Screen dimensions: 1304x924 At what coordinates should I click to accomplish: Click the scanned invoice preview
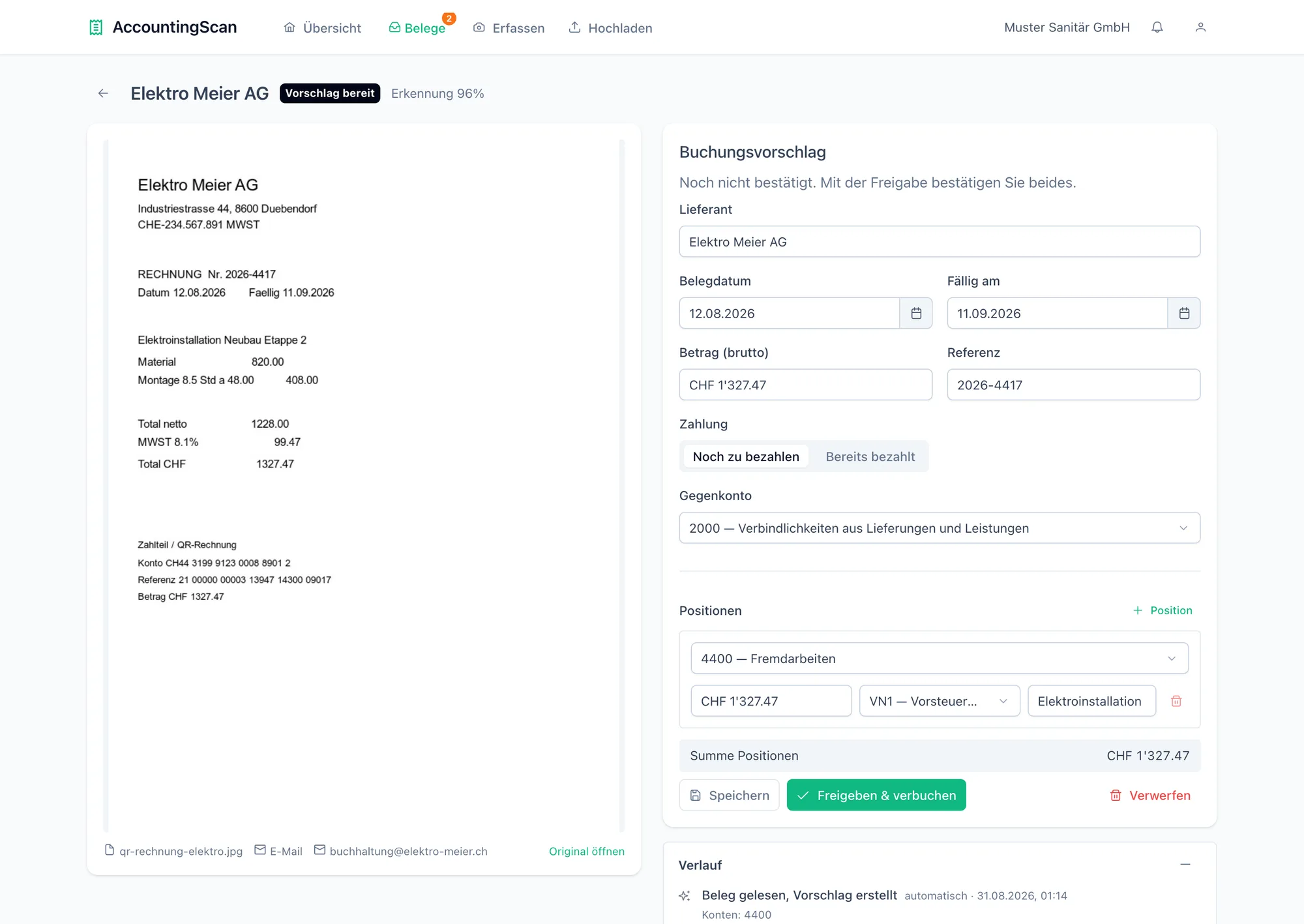point(364,486)
